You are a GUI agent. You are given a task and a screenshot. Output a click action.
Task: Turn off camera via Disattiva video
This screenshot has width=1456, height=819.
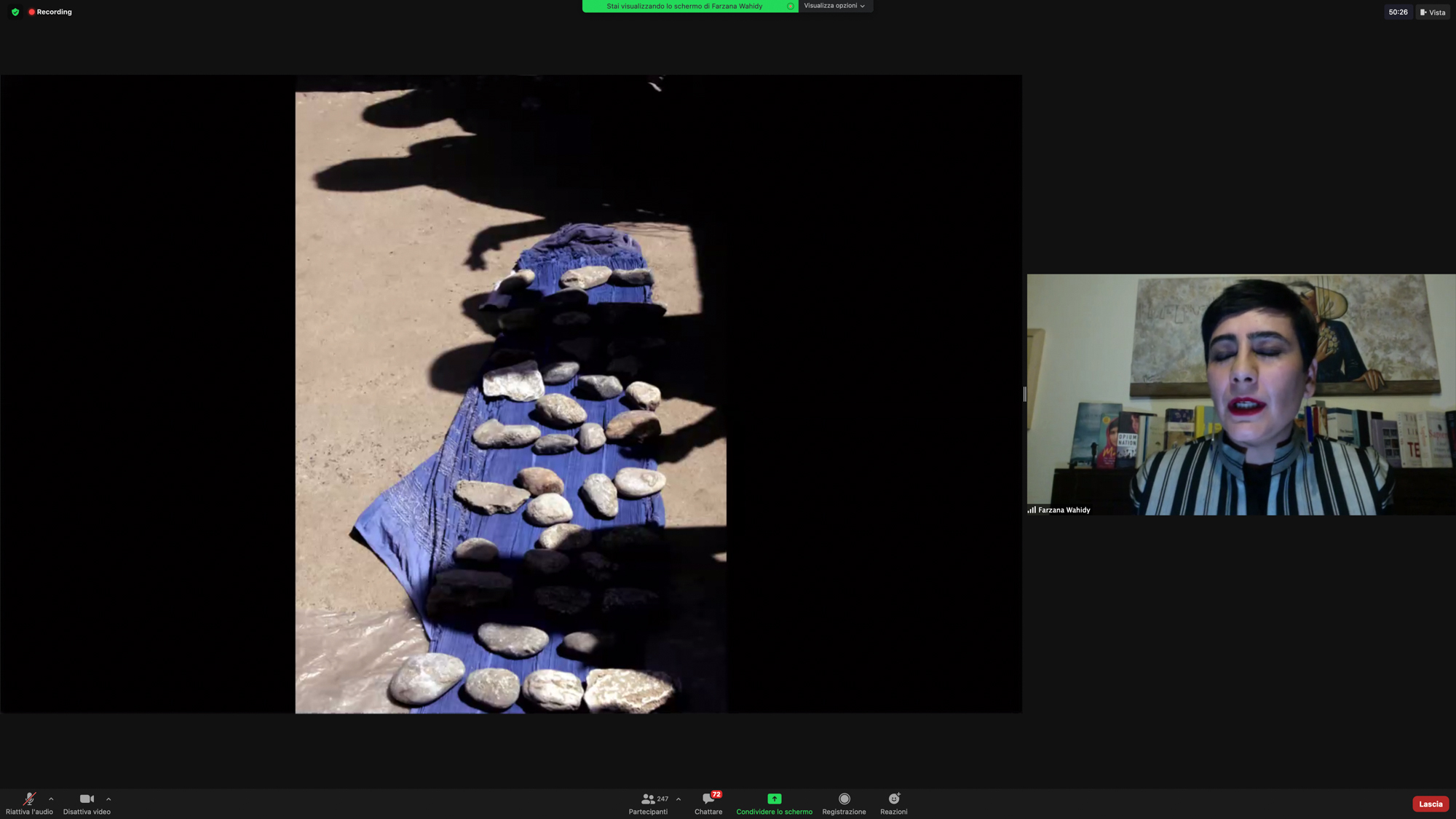(x=87, y=799)
